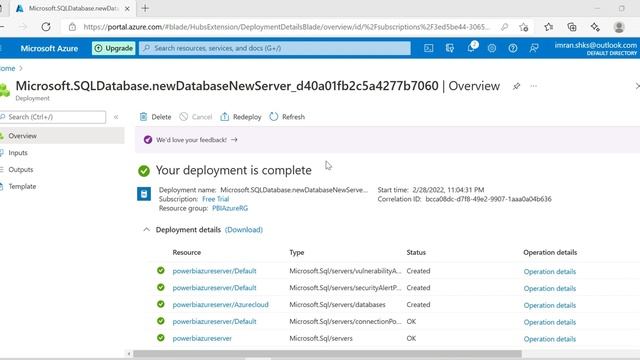Open the PBIAzureRG resource group link
Screen dimensions: 640x360
(x=230, y=208)
